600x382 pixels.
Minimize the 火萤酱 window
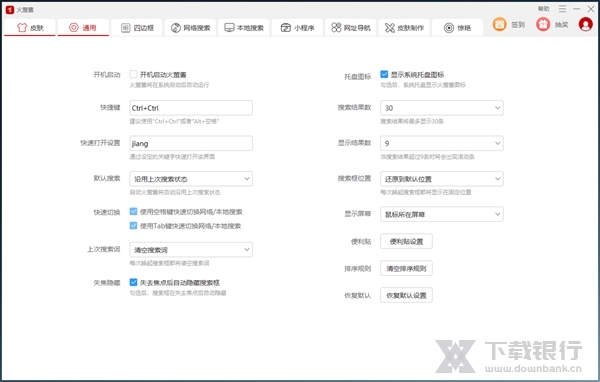(x=576, y=9)
